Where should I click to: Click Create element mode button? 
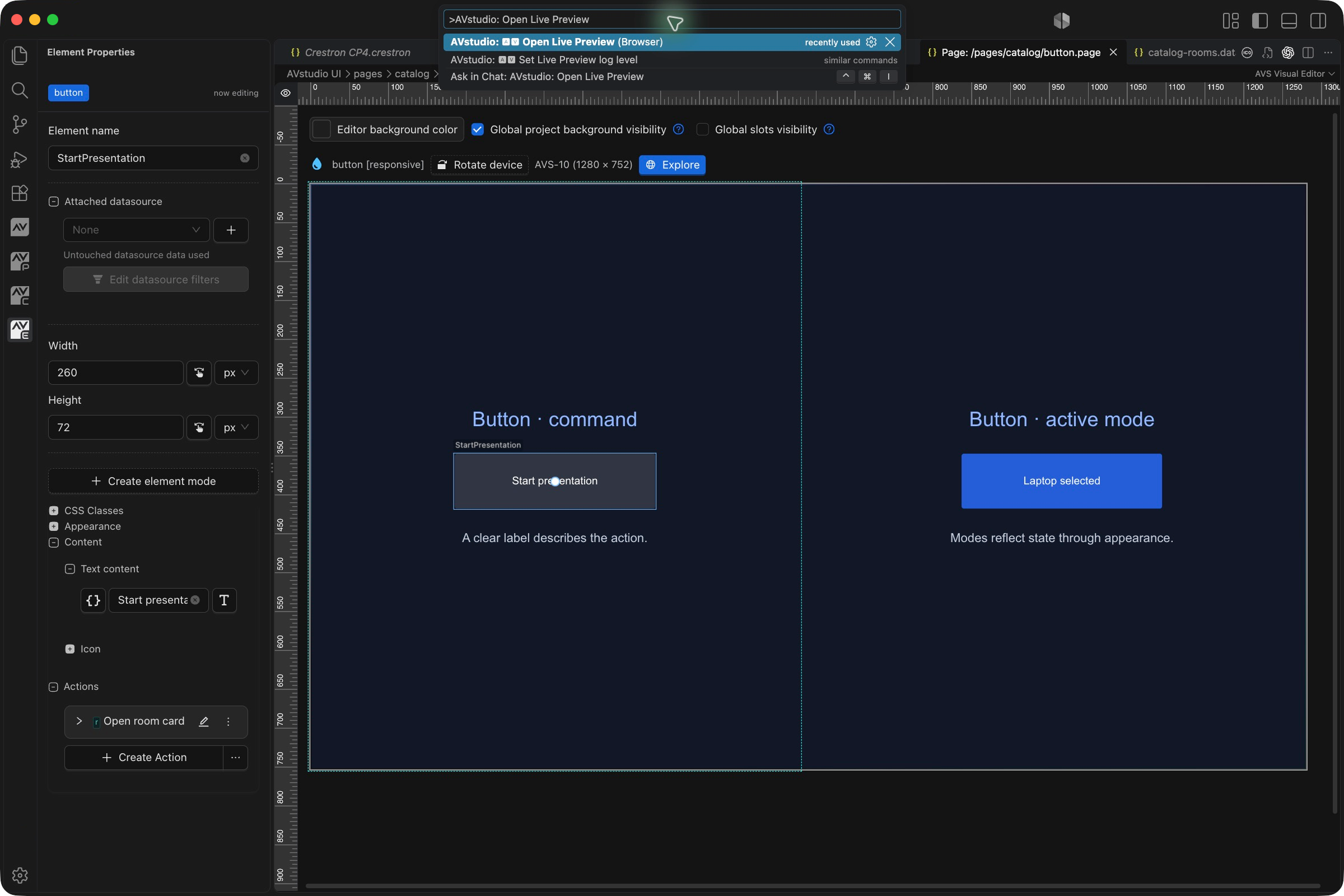tap(153, 481)
